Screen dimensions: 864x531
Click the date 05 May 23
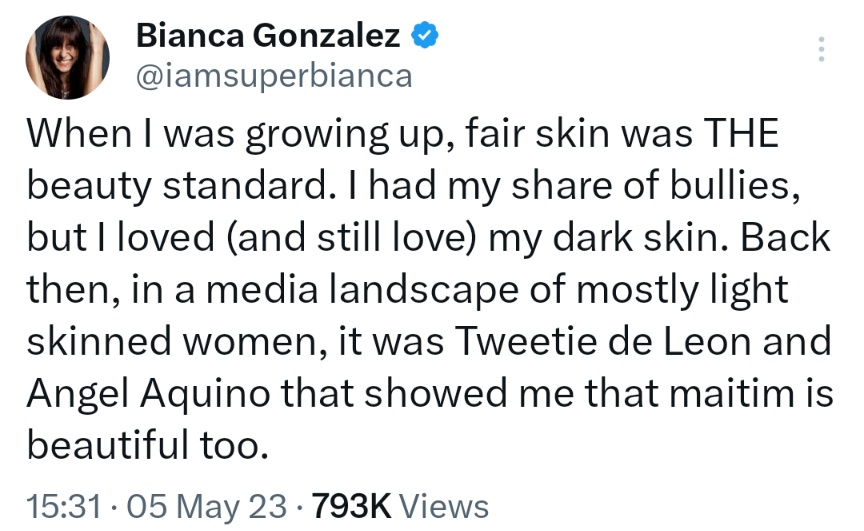click(x=207, y=506)
